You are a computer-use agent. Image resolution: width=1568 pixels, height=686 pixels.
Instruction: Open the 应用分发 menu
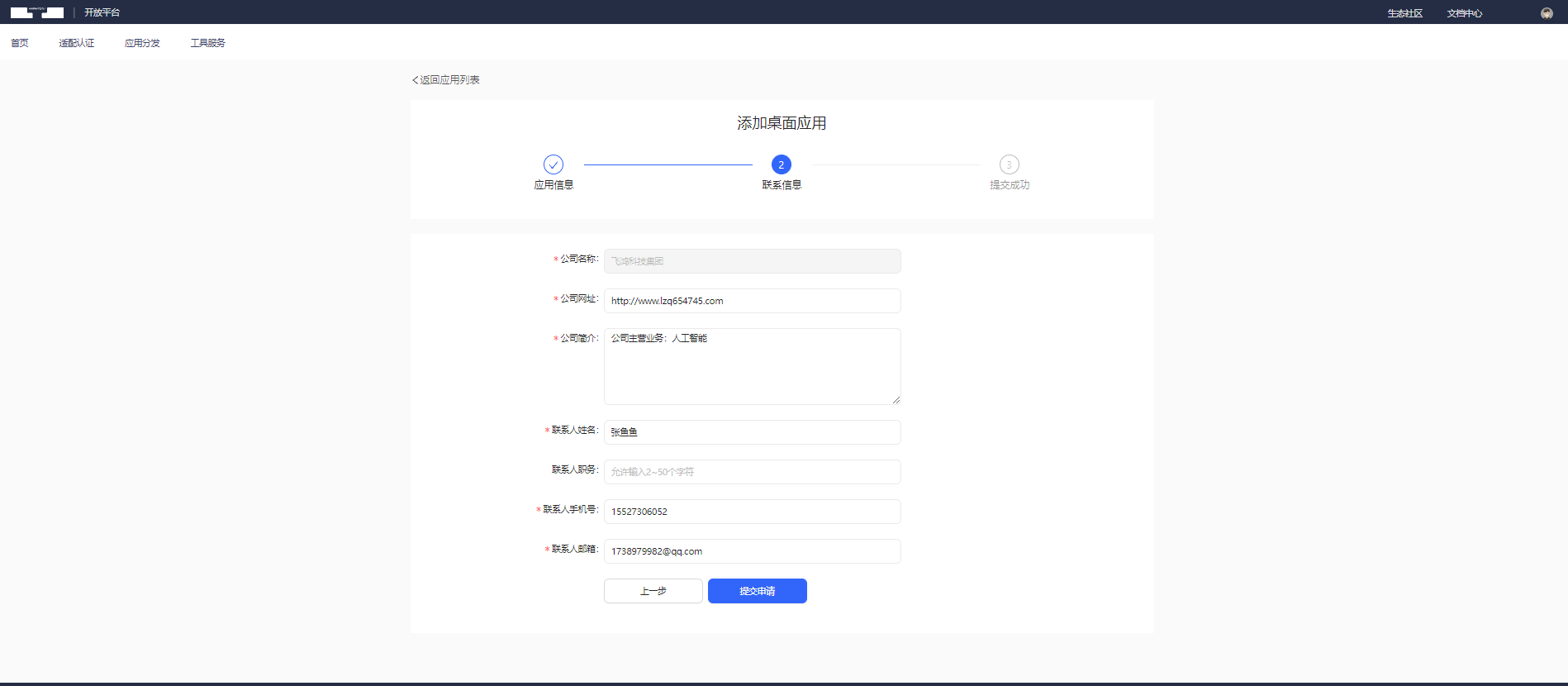[142, 43]
